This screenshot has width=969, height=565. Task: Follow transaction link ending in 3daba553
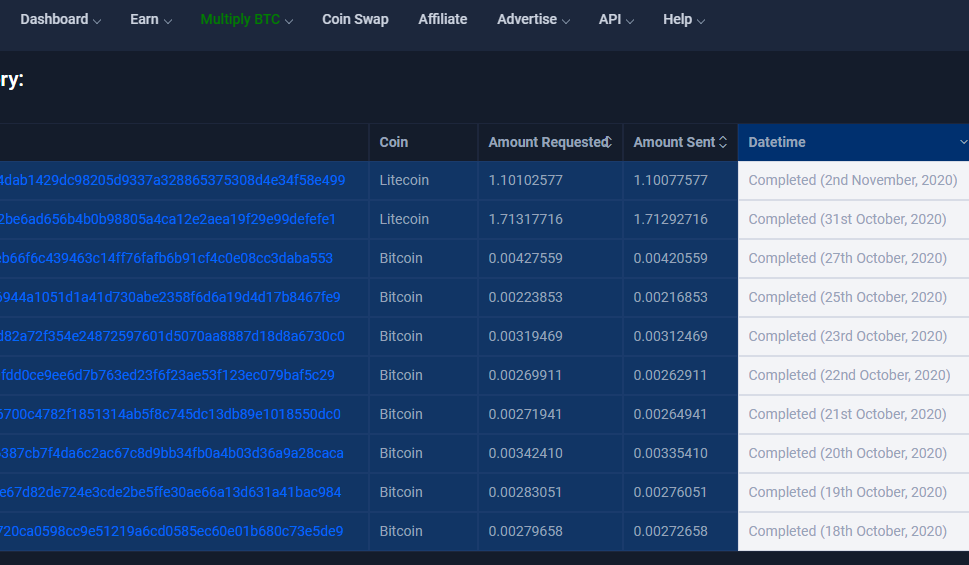click(x=166, y=259)
